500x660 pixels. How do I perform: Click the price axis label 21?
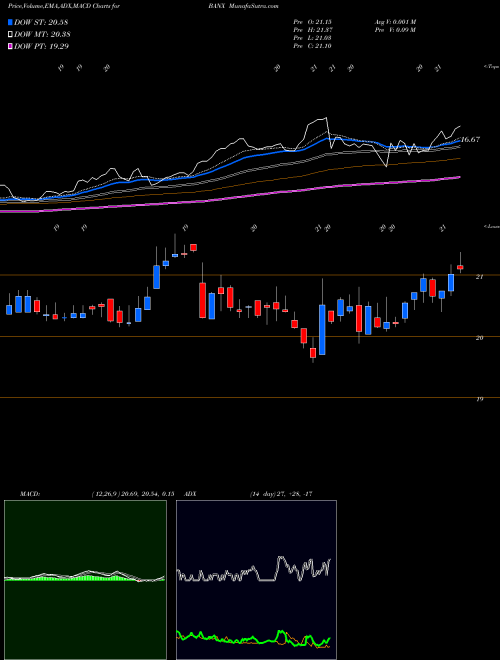pyautogui.click(x=479, y=277)
